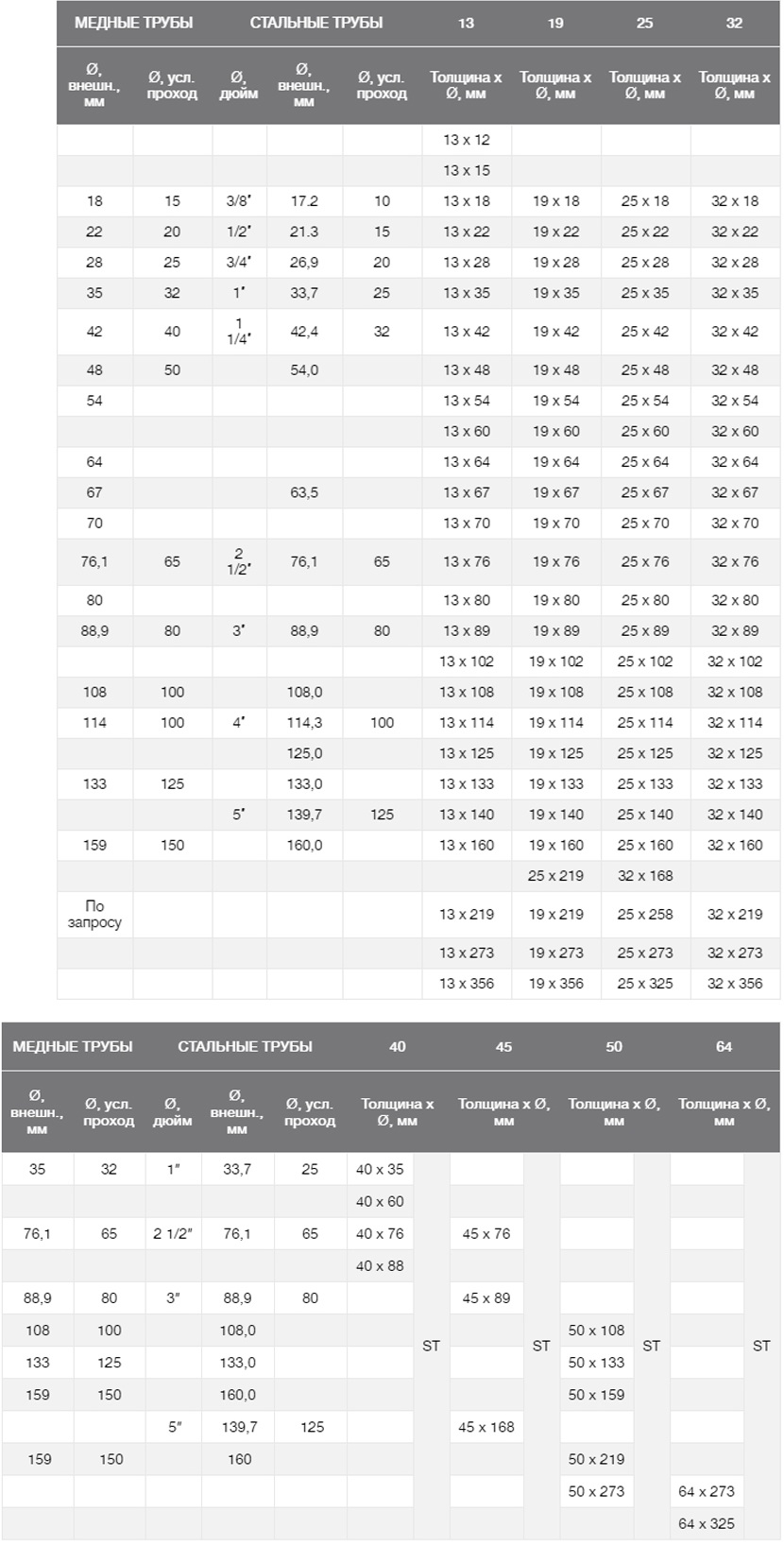Click the 63,5 steel diameter cell
The height and width of the screenshot is (1546, 784).
click(x=304, y=492)
